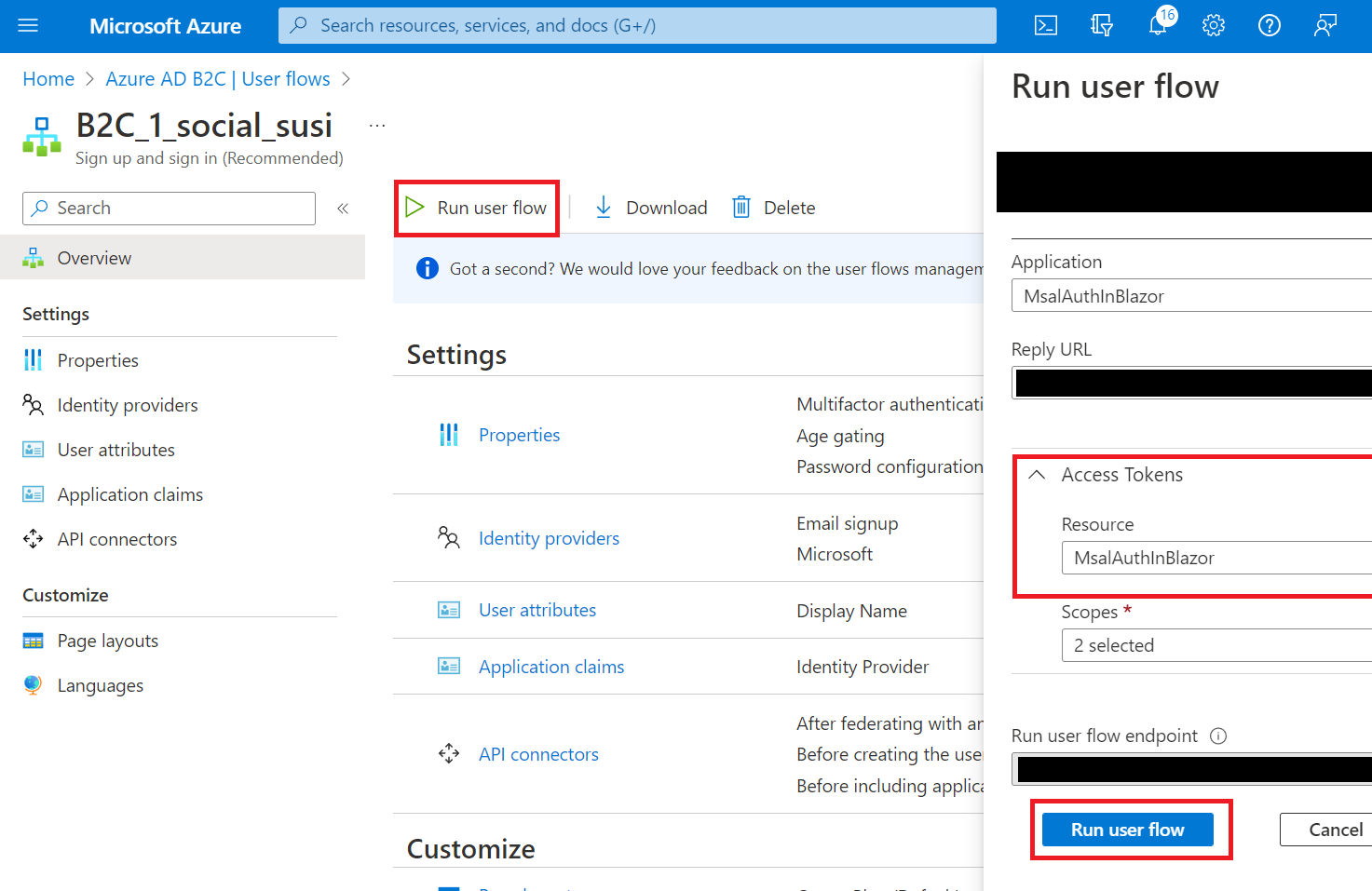
Task: Click the B2C_1_social_susi user flow icon
Action: [x=42, y=137]
